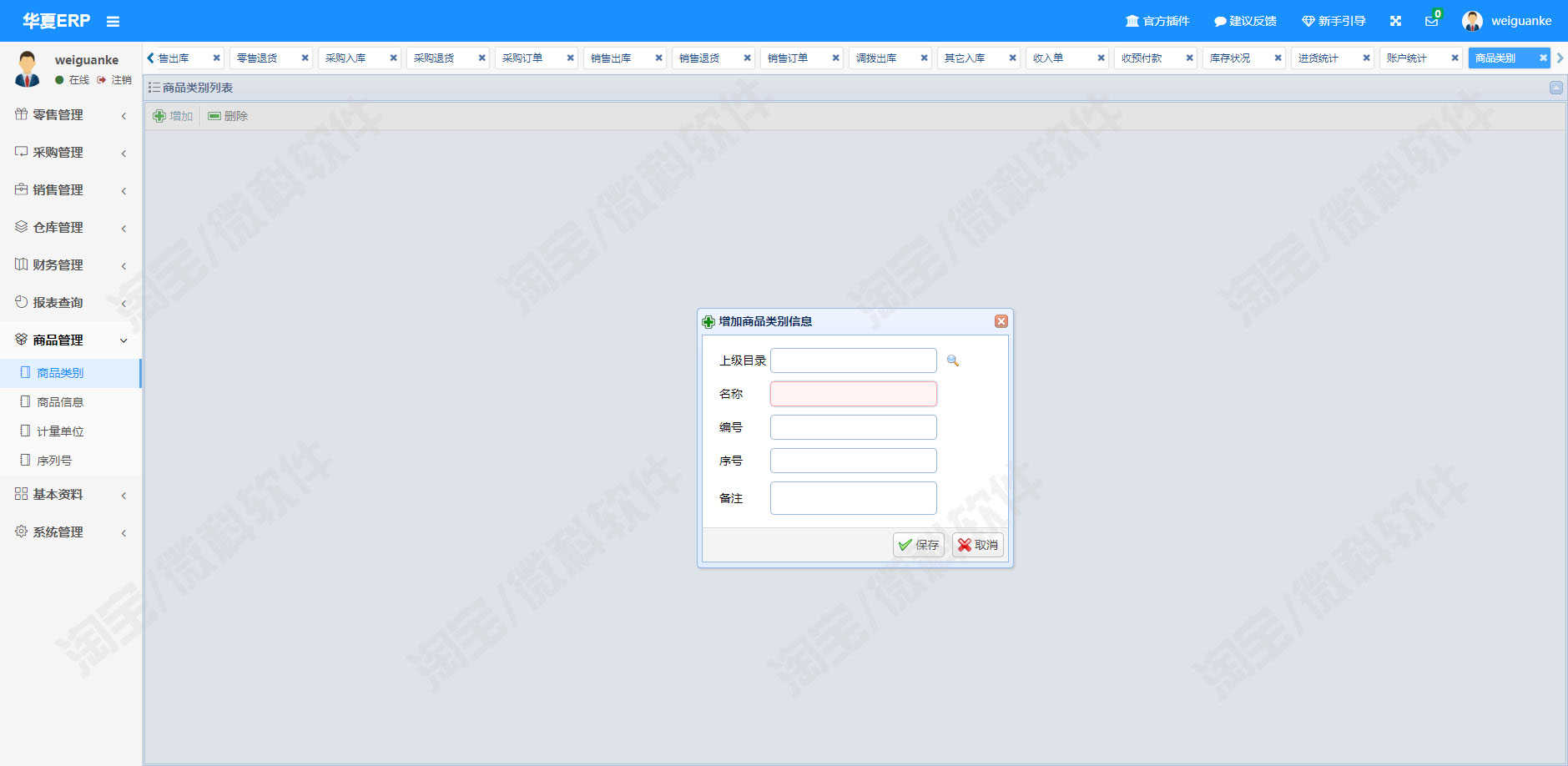This screenshot has height=766, width=1568.
Task: Click the 上级目录 input field
Action: click(x=853, y=360)
